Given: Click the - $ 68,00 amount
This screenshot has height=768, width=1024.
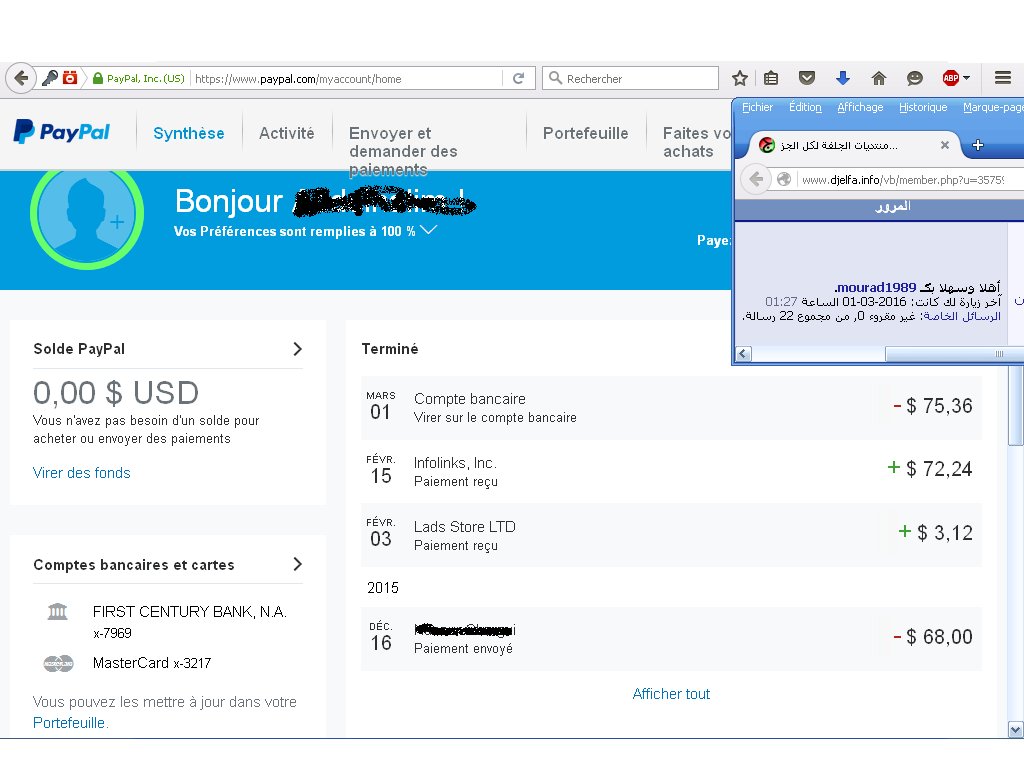Looking at the screenshot, I should click(x=933, y=637).
